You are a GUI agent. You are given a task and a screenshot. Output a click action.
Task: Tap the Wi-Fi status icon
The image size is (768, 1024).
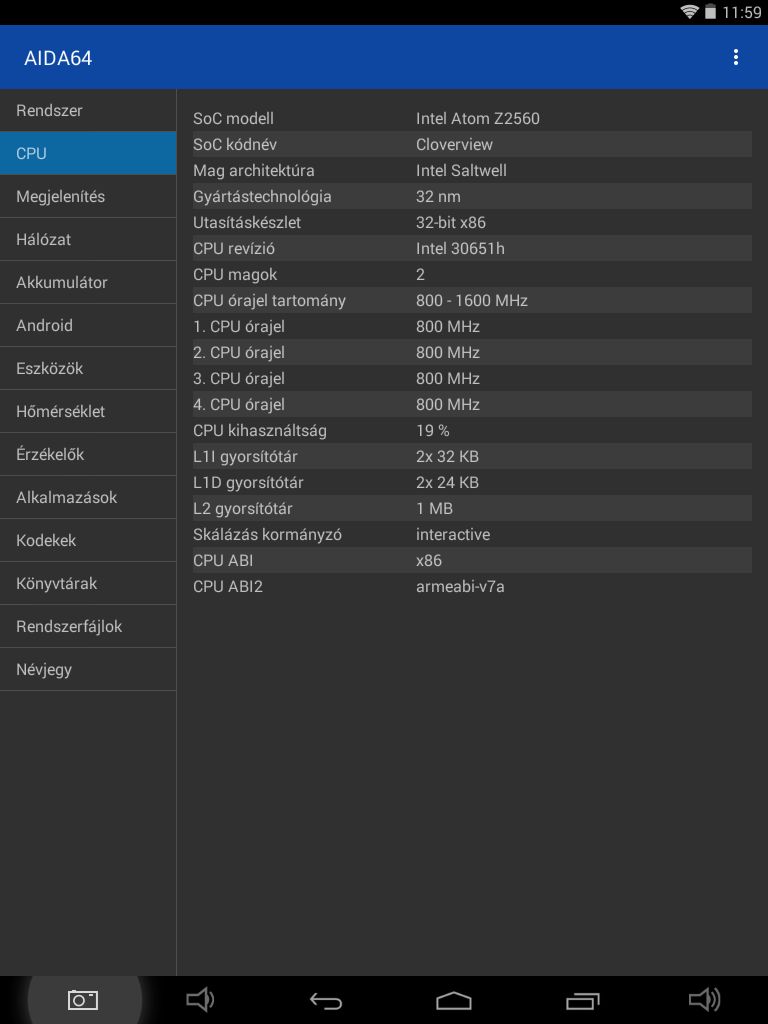689,12
